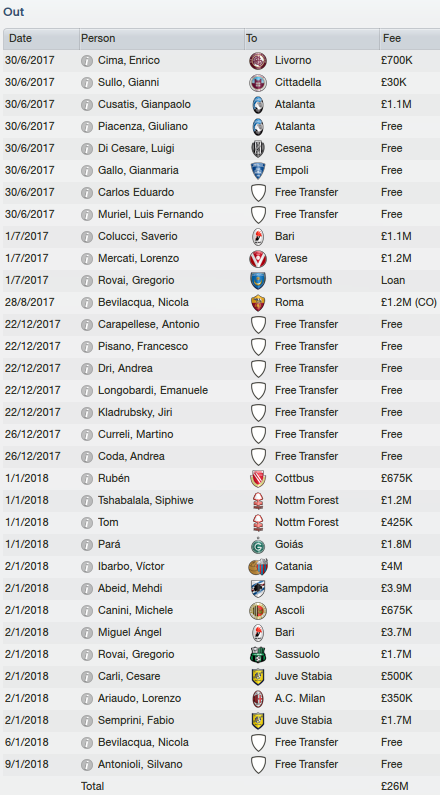Screen dimensions: 440x795
Task: Click the Goiás club badge
Action: point(258,545)
